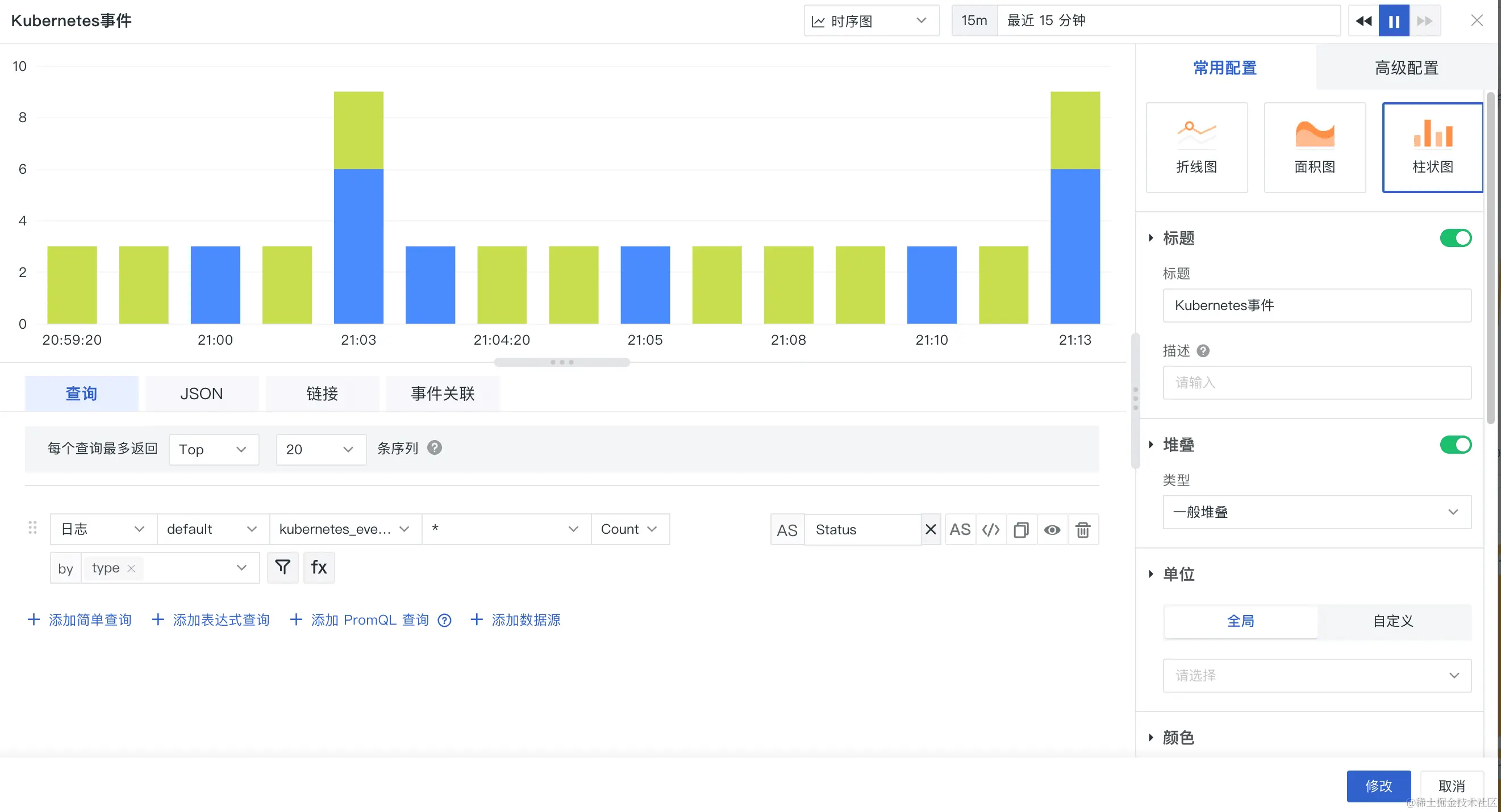Select the 柱状图 bar chart type
Screen dimensions: 1501x812
pyautogui.click(x=1432, y=148)
